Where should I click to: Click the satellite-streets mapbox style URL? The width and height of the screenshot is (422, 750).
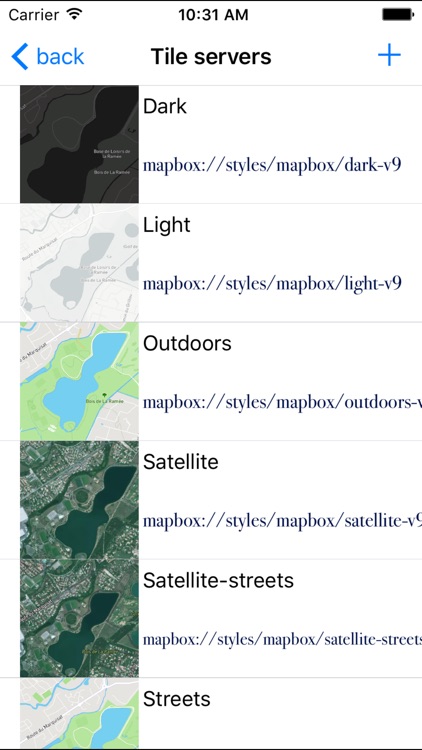(x=283, y=640)
